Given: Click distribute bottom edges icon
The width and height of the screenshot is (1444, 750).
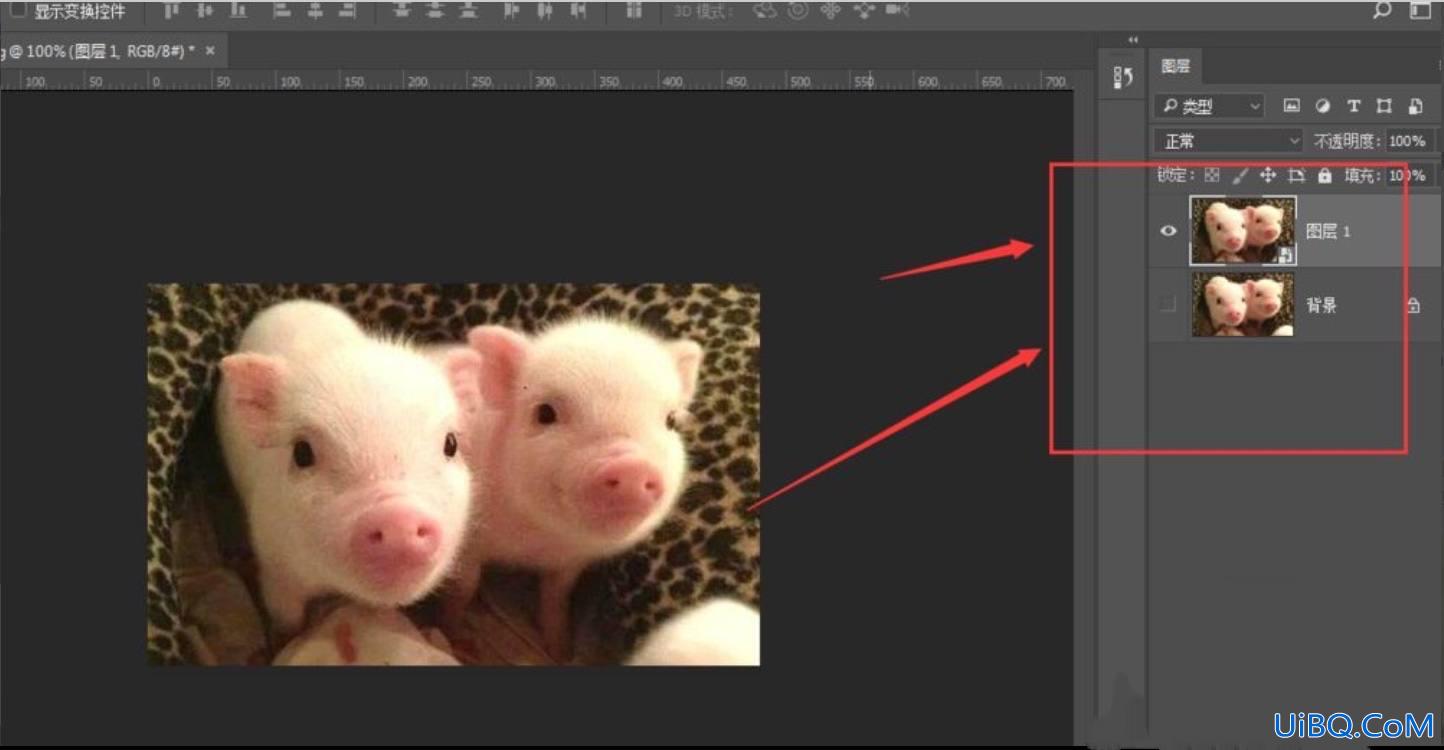Looking at the screenshot, I should [x=467, y=11].
